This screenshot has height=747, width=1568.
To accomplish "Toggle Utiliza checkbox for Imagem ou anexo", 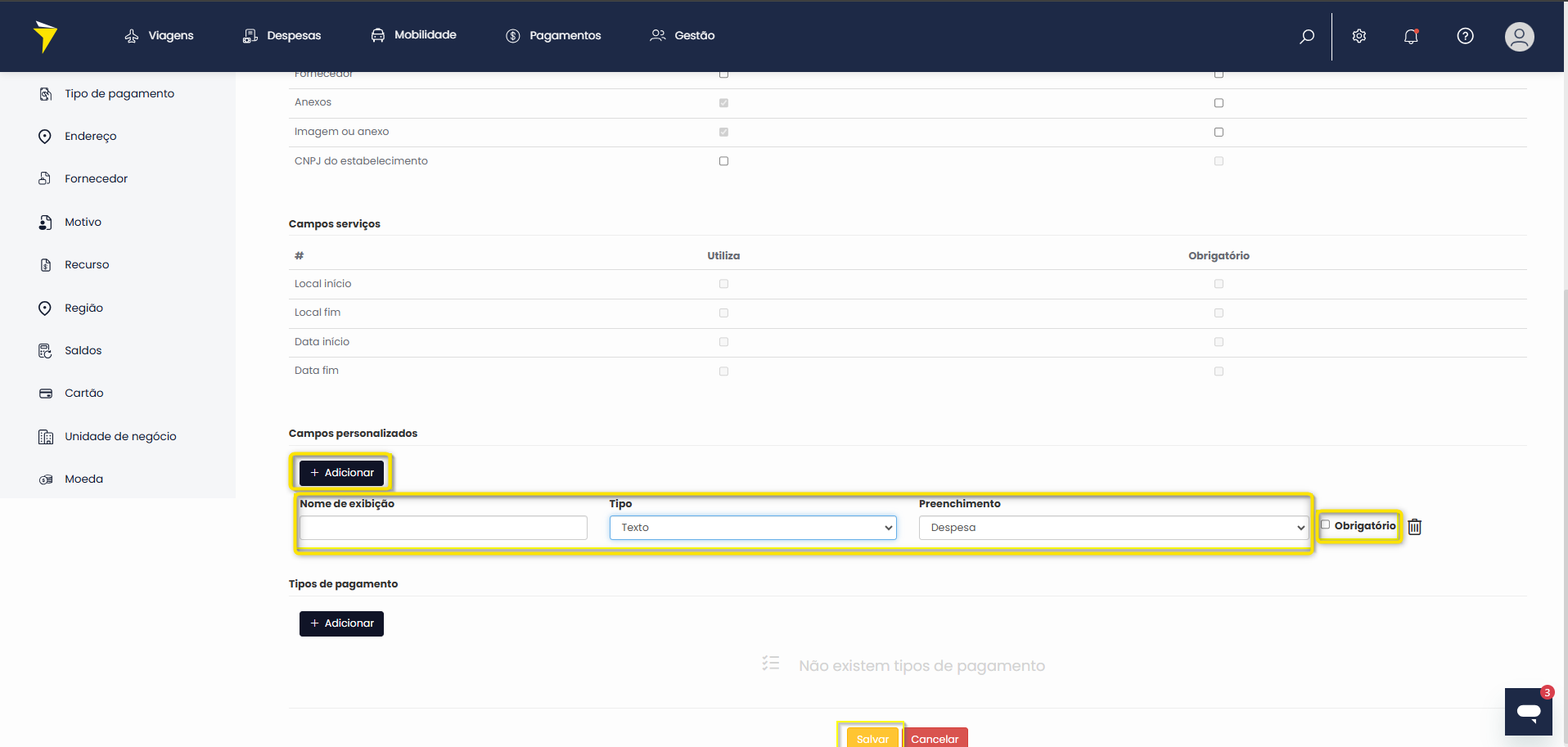I will pyautogui.click(x=723, y=132).
